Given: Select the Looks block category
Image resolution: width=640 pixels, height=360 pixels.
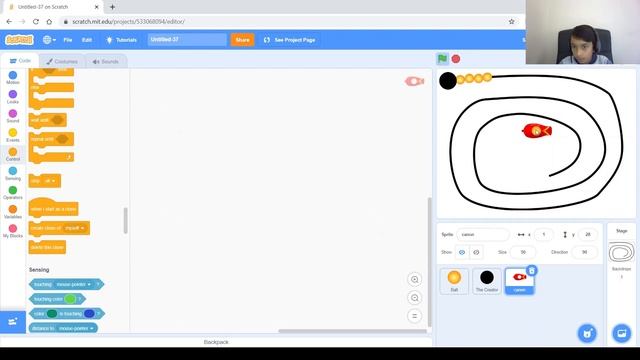Looking at the screenshot, I should pyautogui.click(x=13, y=97).
